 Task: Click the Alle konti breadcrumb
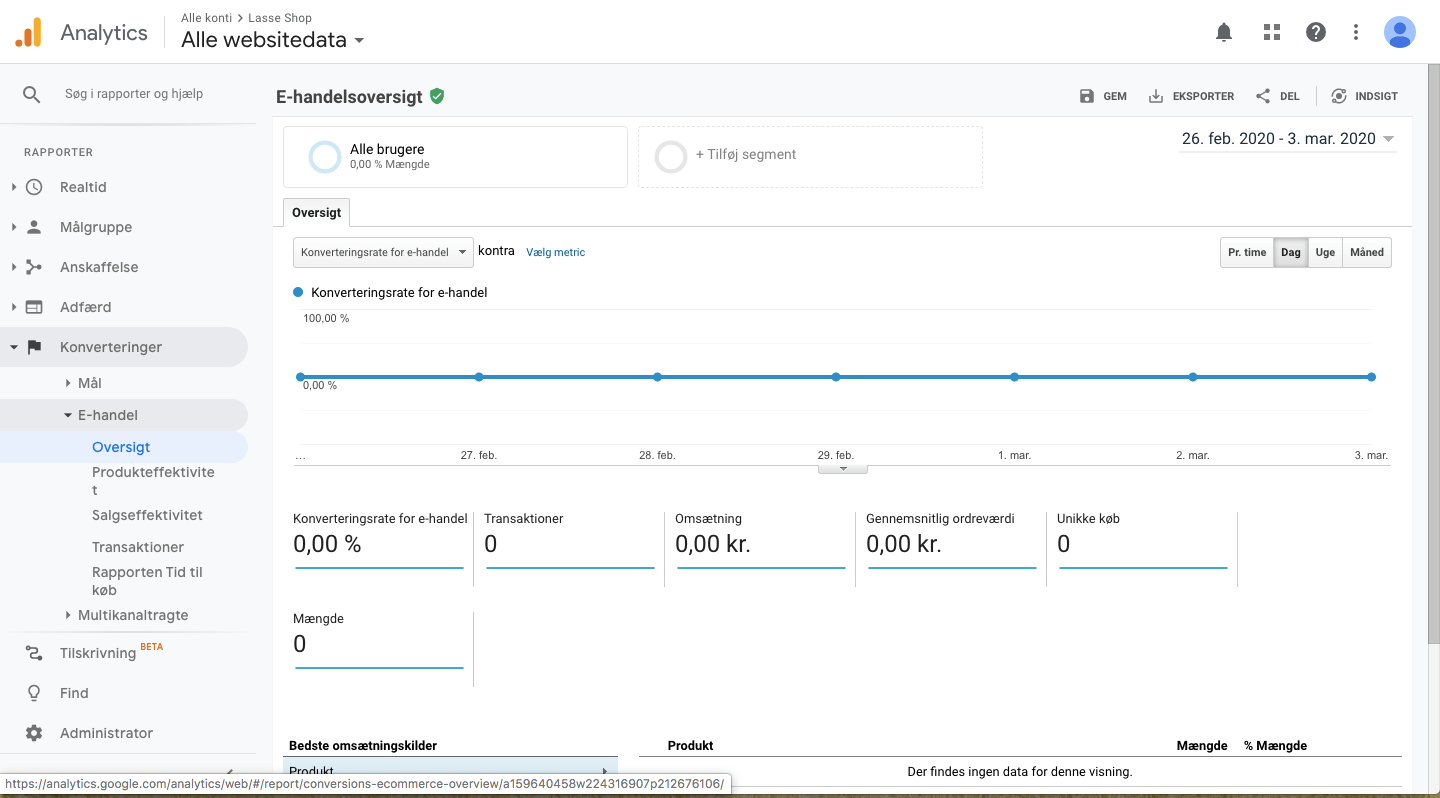point(207,18)
